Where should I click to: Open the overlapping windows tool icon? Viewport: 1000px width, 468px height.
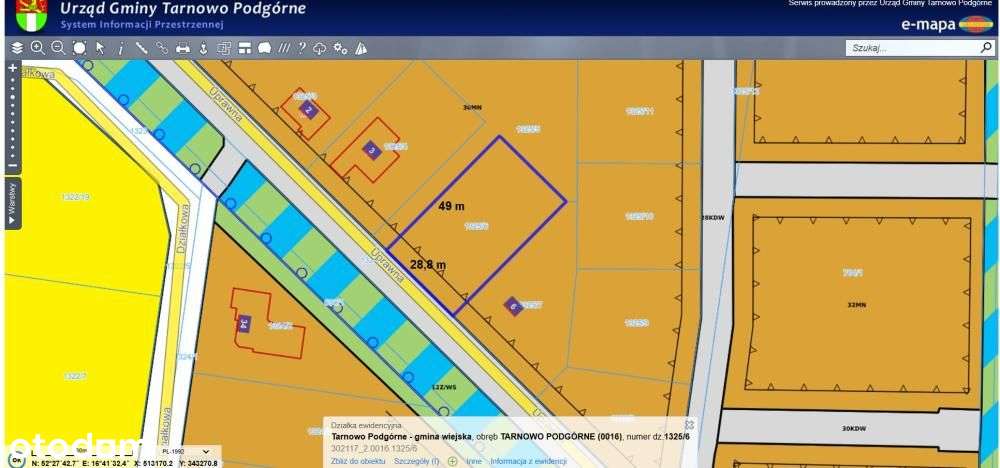(x=224, y=48)
